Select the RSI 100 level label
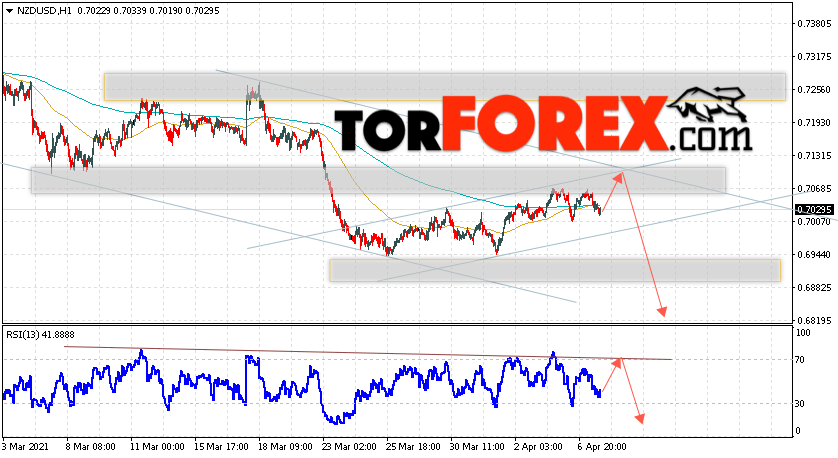 [x=803, y=333]
